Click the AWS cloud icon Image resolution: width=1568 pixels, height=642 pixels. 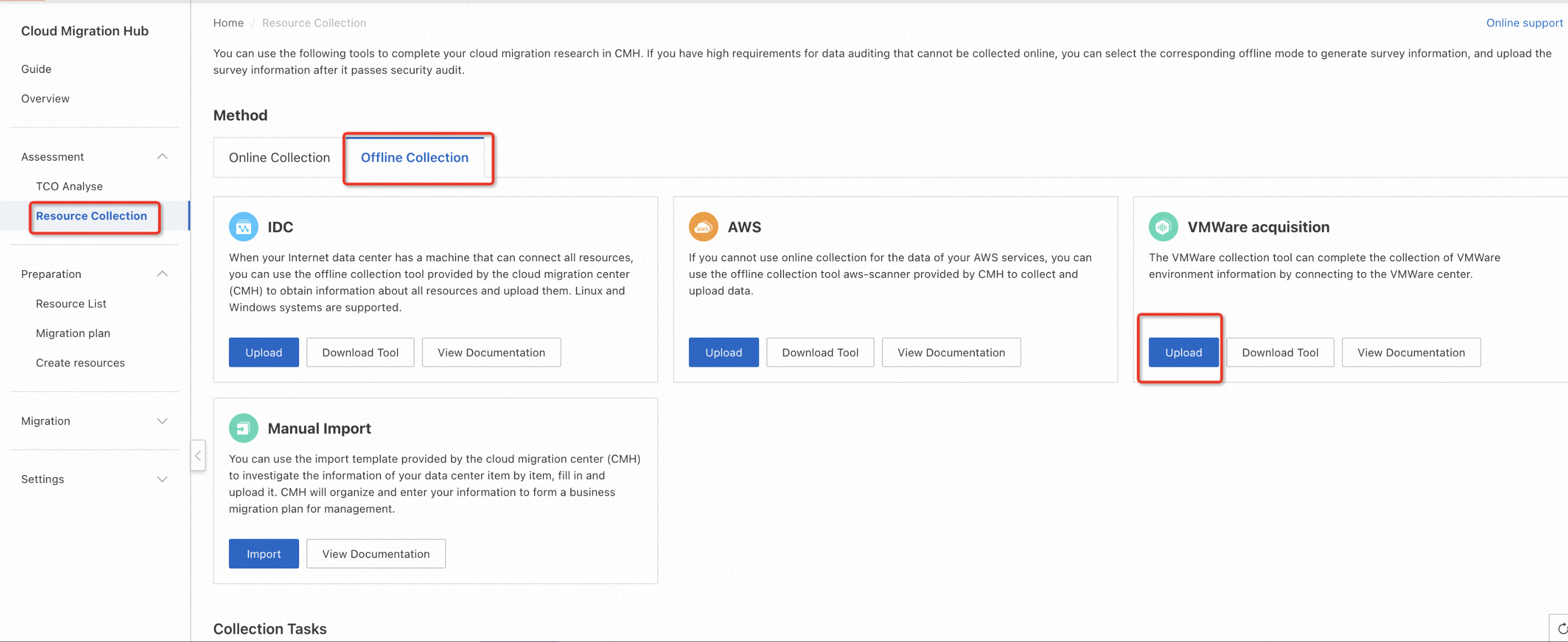pyautogui.click(x=703, y=227)
